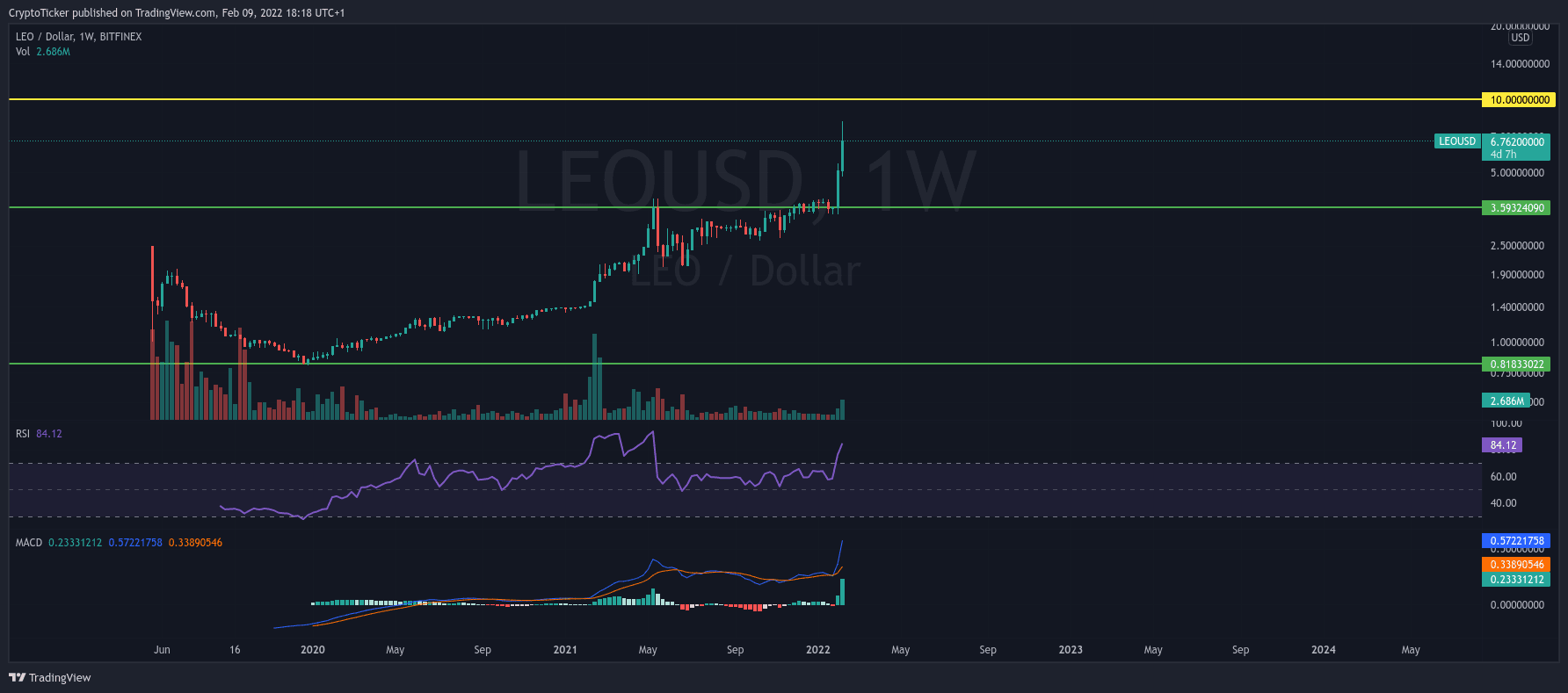The height and width of the screenshot is (693, 1568).
Task: Click the 2.686M volume value tag
Action: pyautogui.click(x=1506, y=401)
